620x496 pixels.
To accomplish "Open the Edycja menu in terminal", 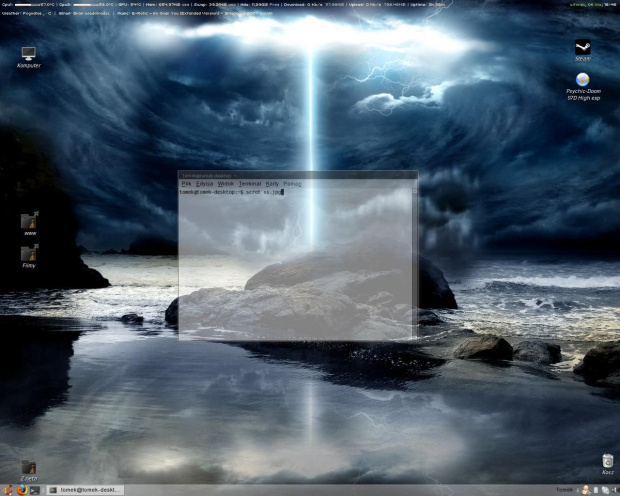I will pyautogui.click(x=204, y=184).
